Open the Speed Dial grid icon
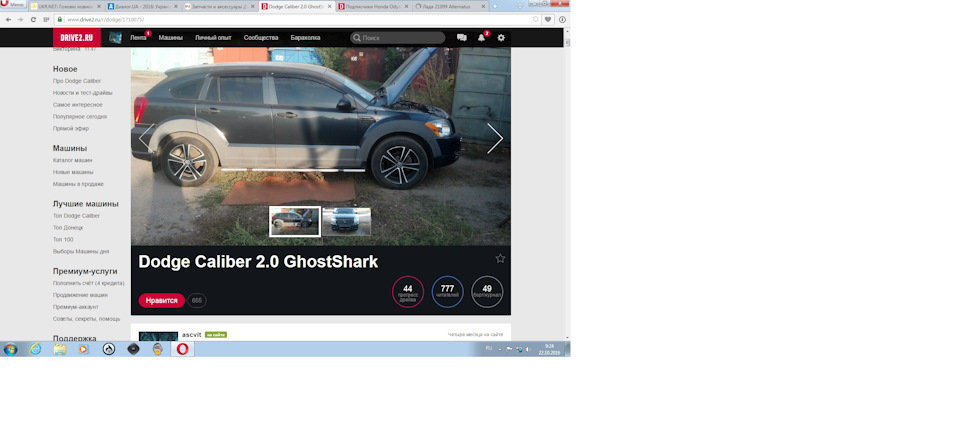The width and height of the screenshot is (960, 429). coord(46,20)
